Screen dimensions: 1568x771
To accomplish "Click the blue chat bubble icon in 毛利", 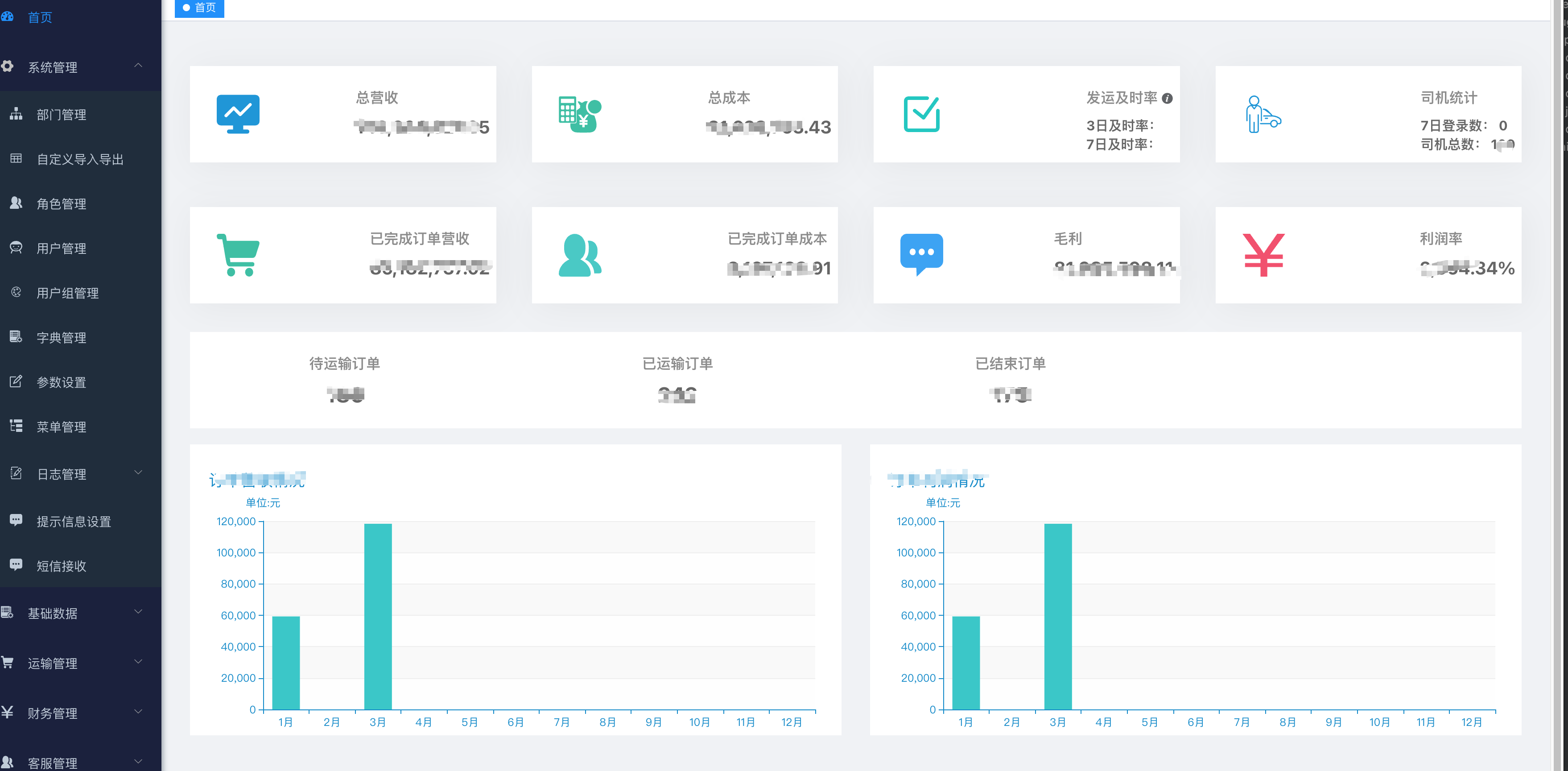I will (x=921, y=255).
